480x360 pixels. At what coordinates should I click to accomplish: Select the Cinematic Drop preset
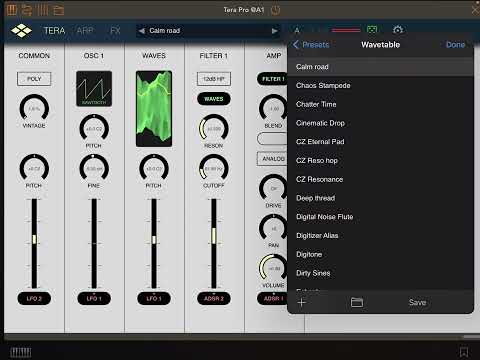[x=380, y=123]
